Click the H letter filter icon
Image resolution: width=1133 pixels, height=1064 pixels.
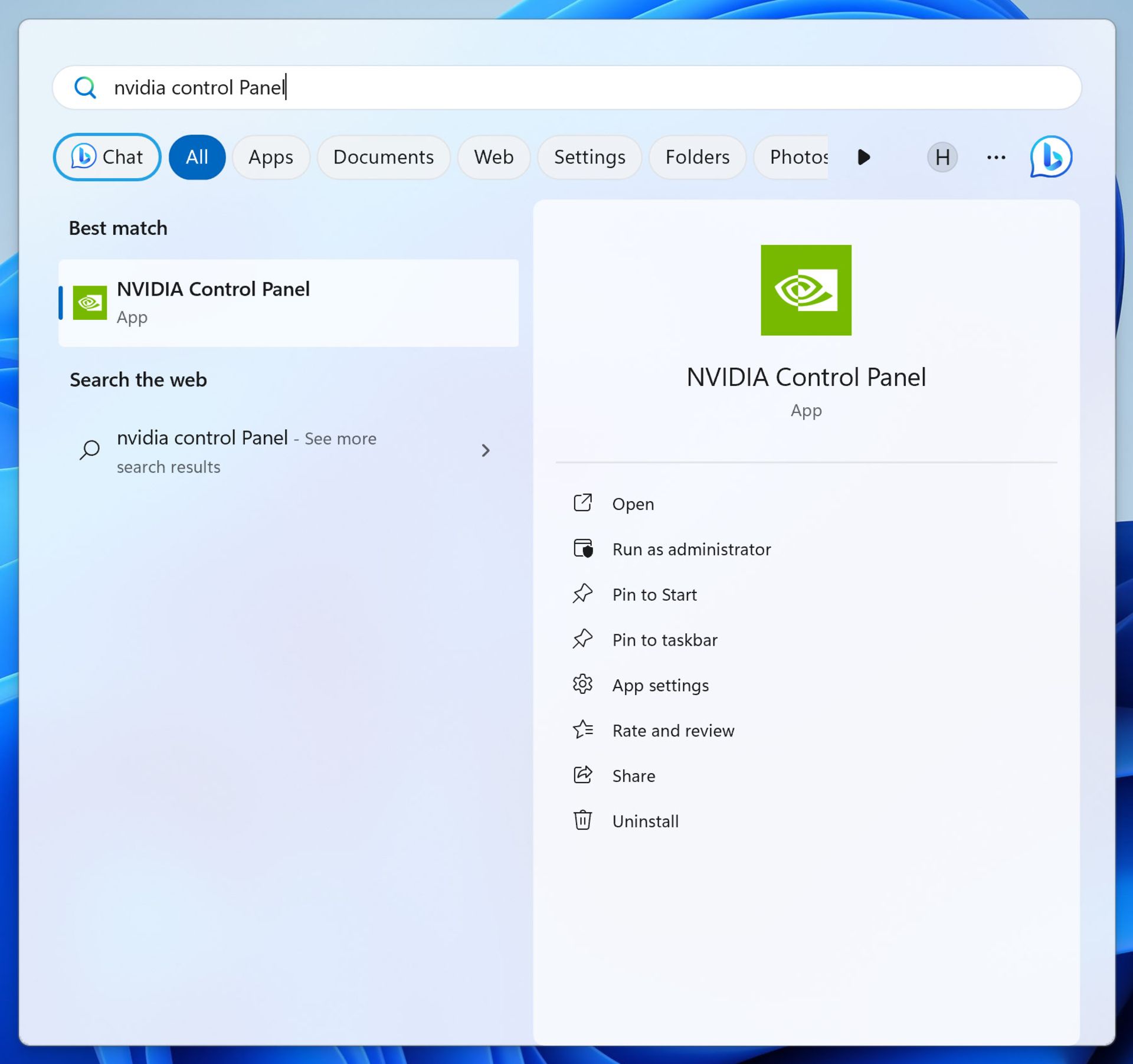point(941,157)
